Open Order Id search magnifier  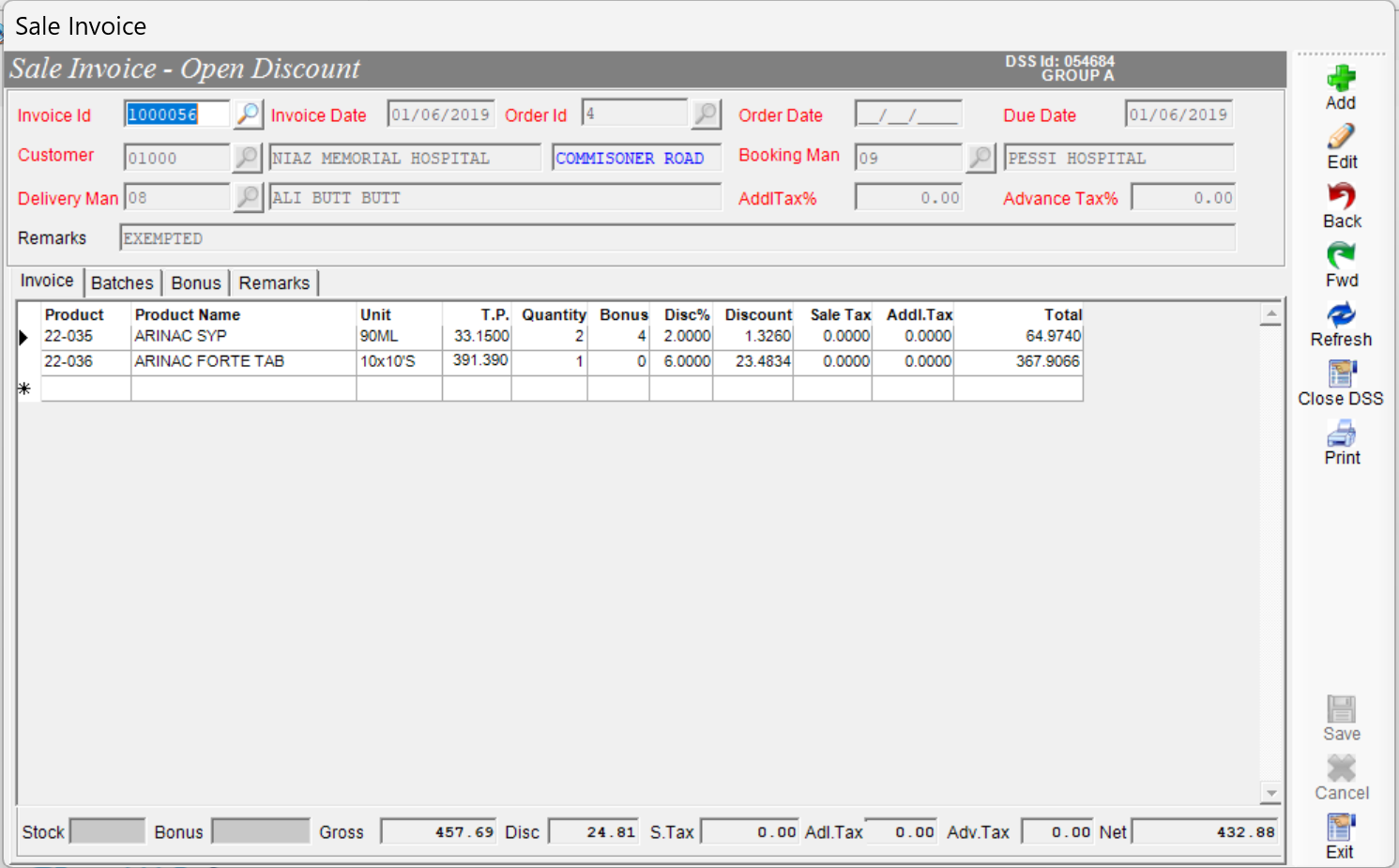pos(706,114)
